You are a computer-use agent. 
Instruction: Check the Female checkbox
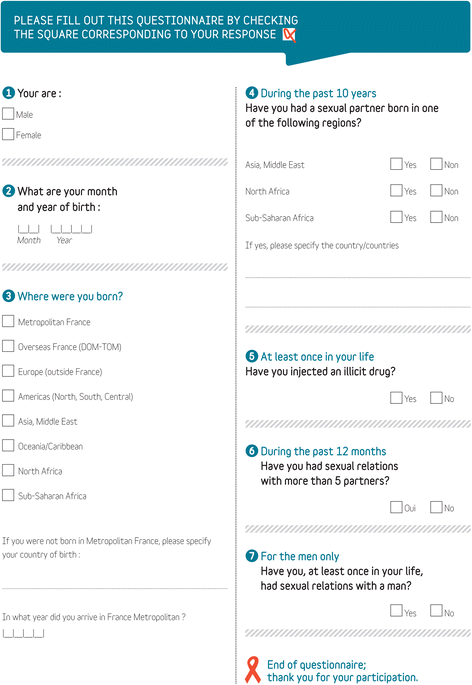tap(8, 134)
